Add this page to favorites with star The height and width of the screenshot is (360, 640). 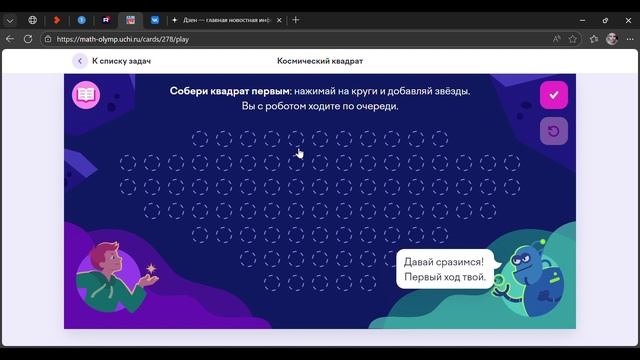tap(573, 39)
